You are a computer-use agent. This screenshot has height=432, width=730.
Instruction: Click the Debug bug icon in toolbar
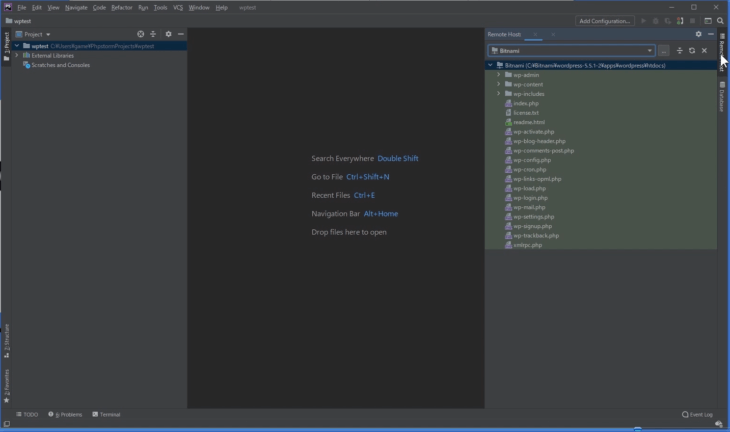pyautogui.click(x=656, y=21)
